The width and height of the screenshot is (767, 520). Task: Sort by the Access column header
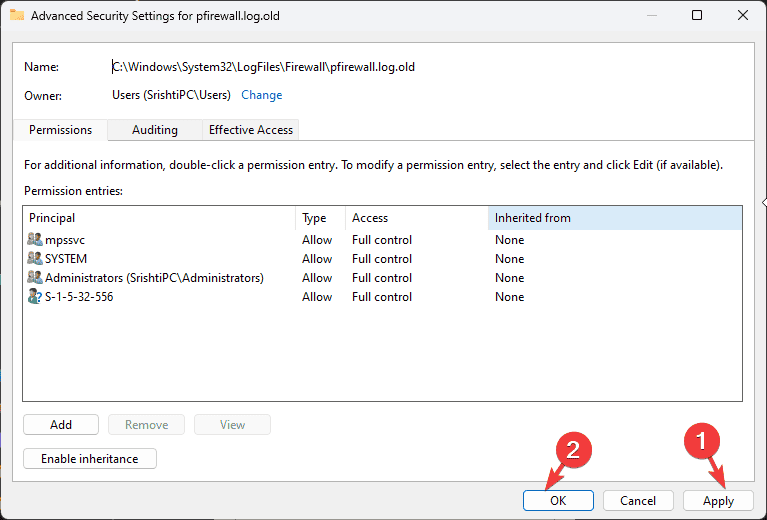417,218
